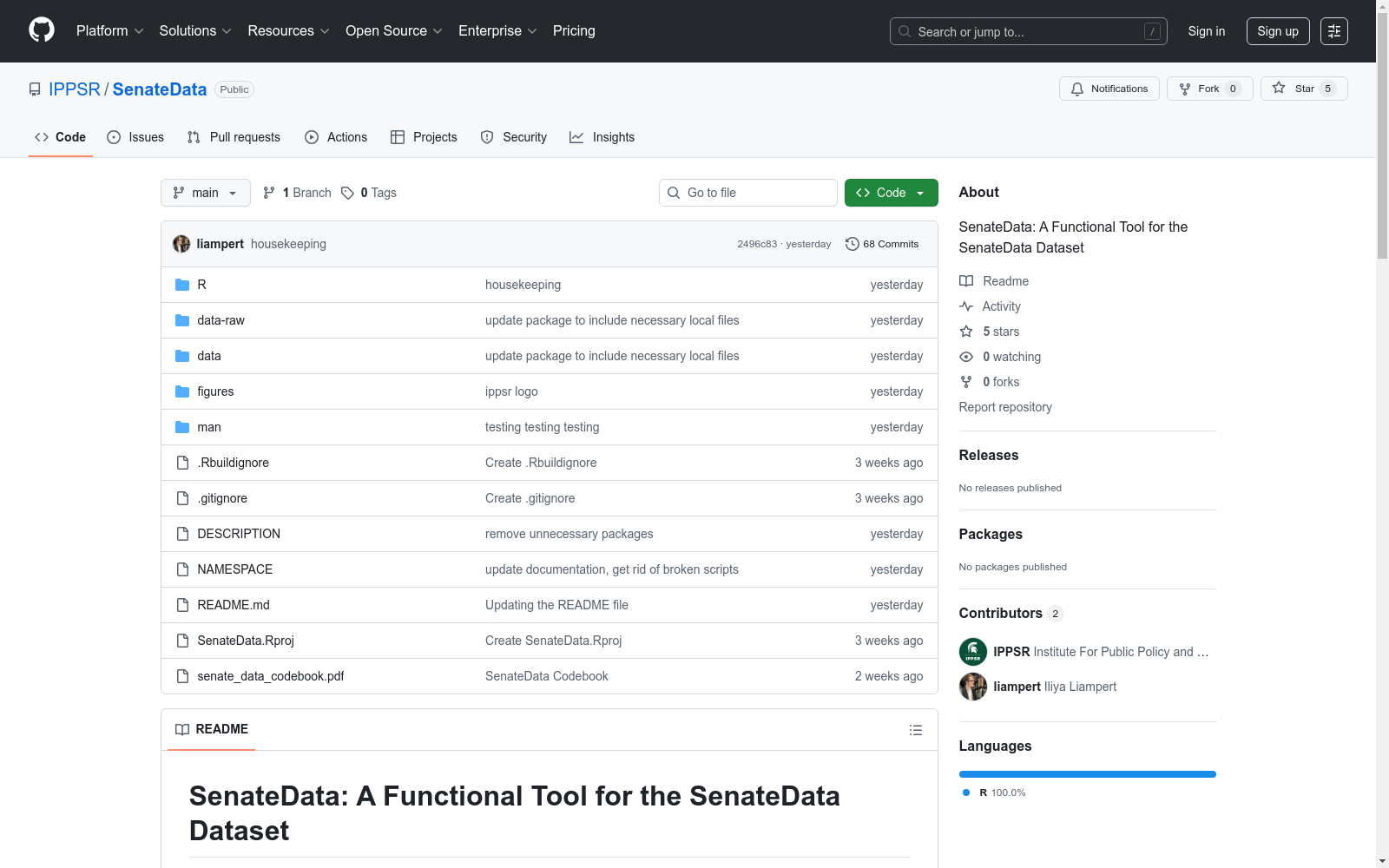Switch to the Insights tab
This screenshot has height=868, width=1389.
point(602,137)
